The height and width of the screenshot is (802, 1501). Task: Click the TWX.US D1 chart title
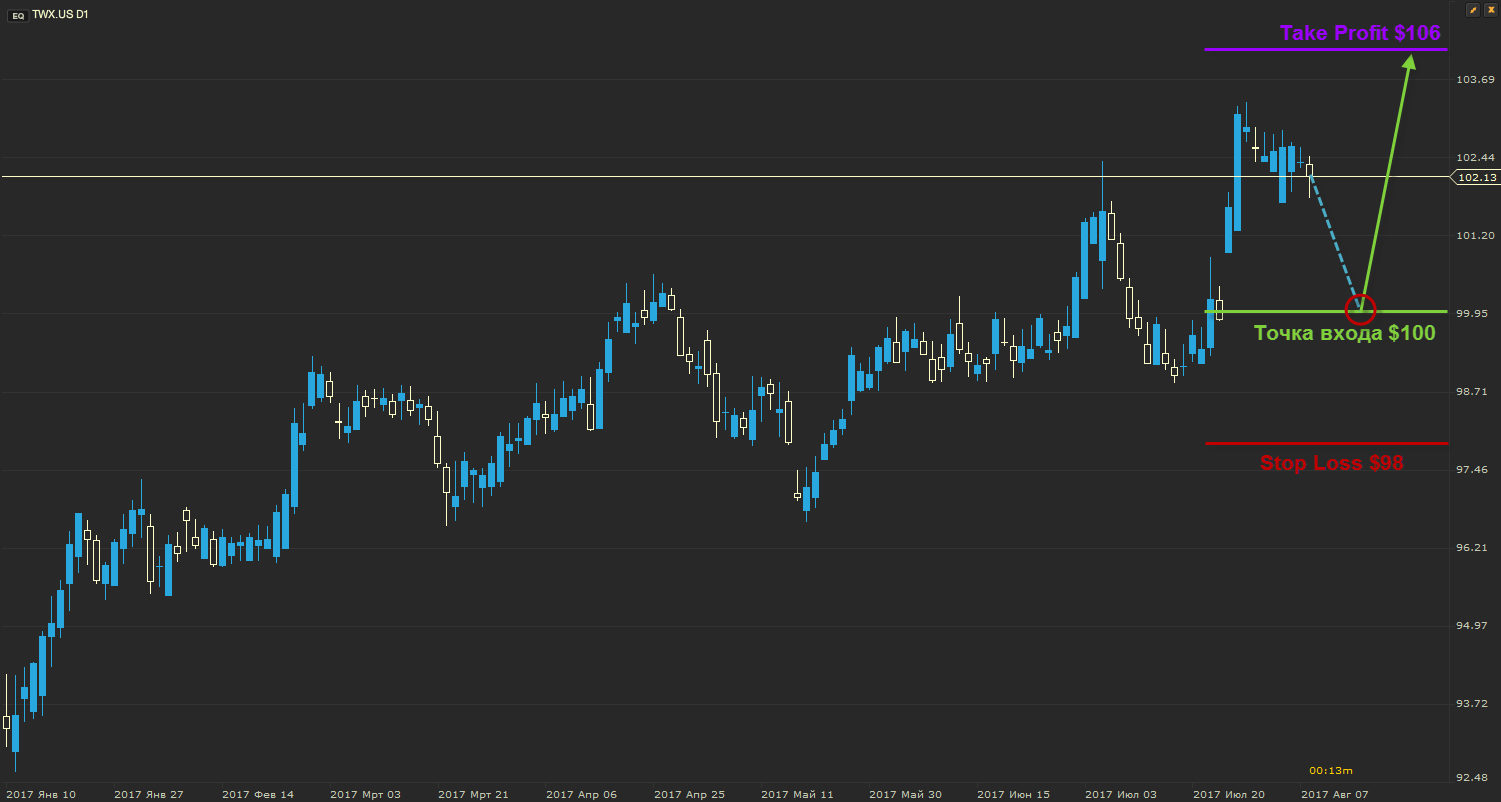pyautogui.click(x=60, y=16)
